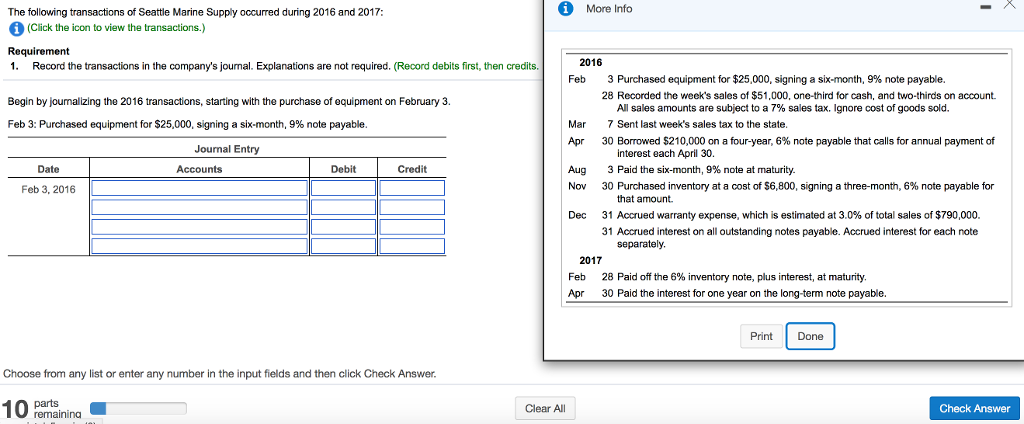The width and height of the screenshot is (1024, 424).
Task: Click 'Sent last week's sales tax' transaction
Action: click(x=702, y=124)
